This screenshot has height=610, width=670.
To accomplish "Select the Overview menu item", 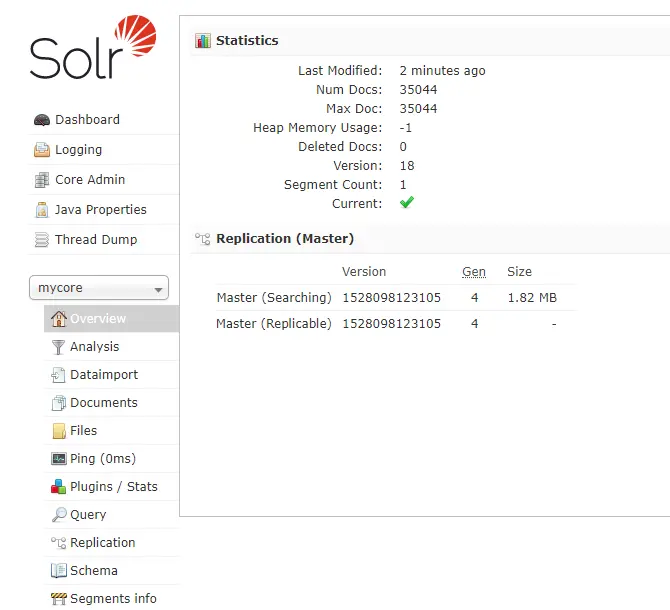I will pyautogui.click(x=112, y=319).
